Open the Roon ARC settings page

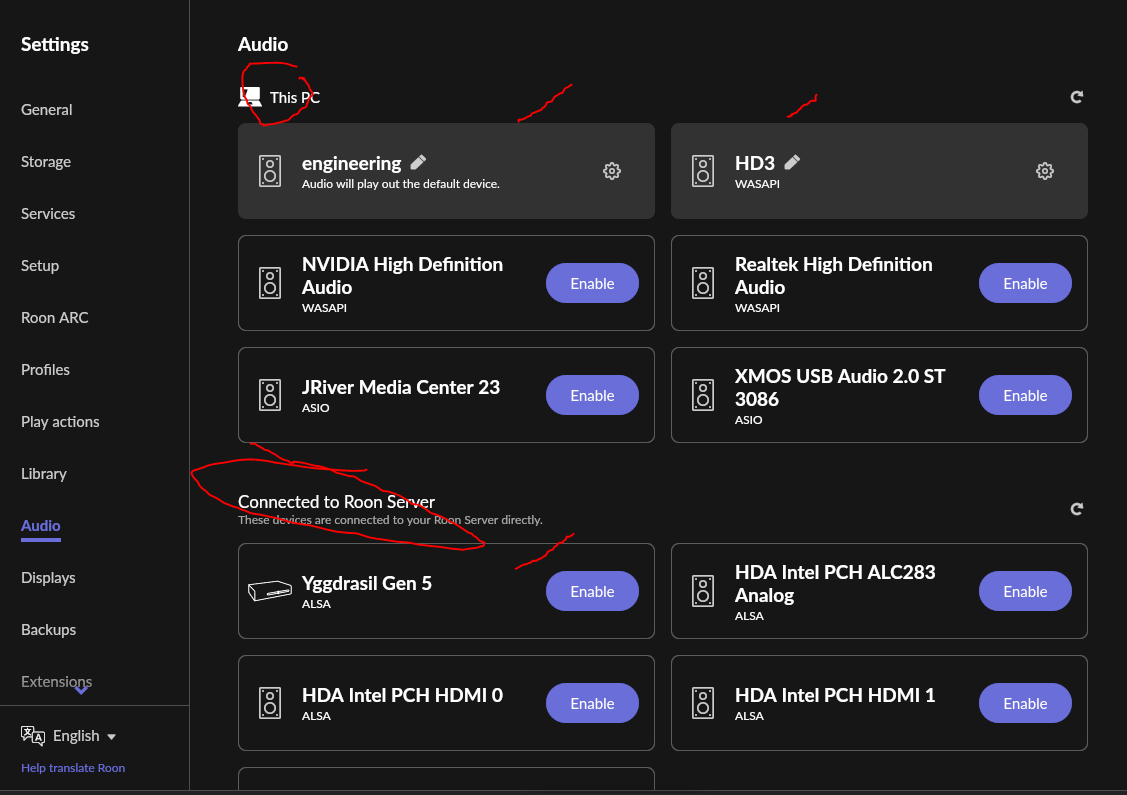[x=55, y=318]
